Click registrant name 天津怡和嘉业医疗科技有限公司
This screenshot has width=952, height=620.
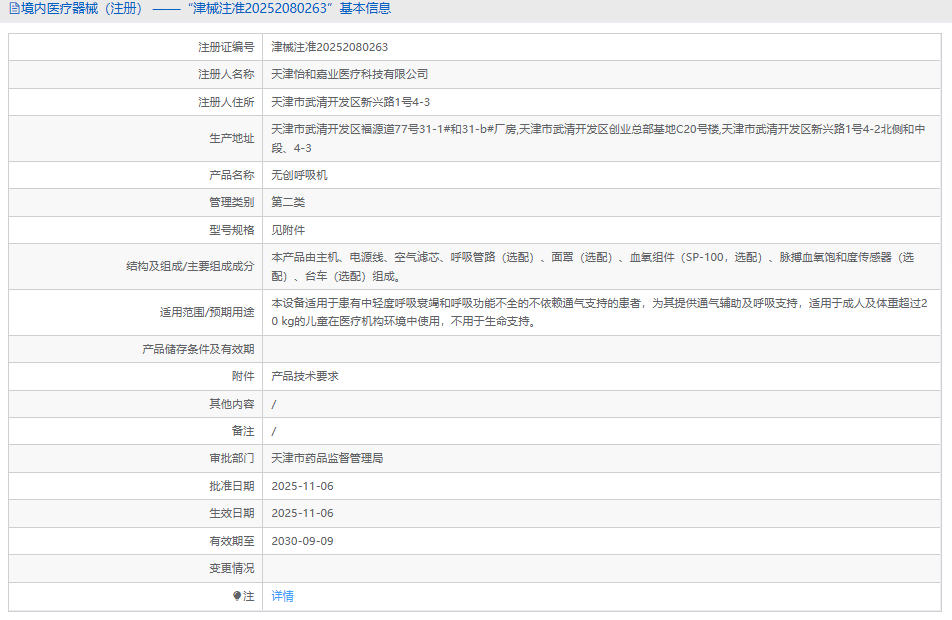click(350, 75)
